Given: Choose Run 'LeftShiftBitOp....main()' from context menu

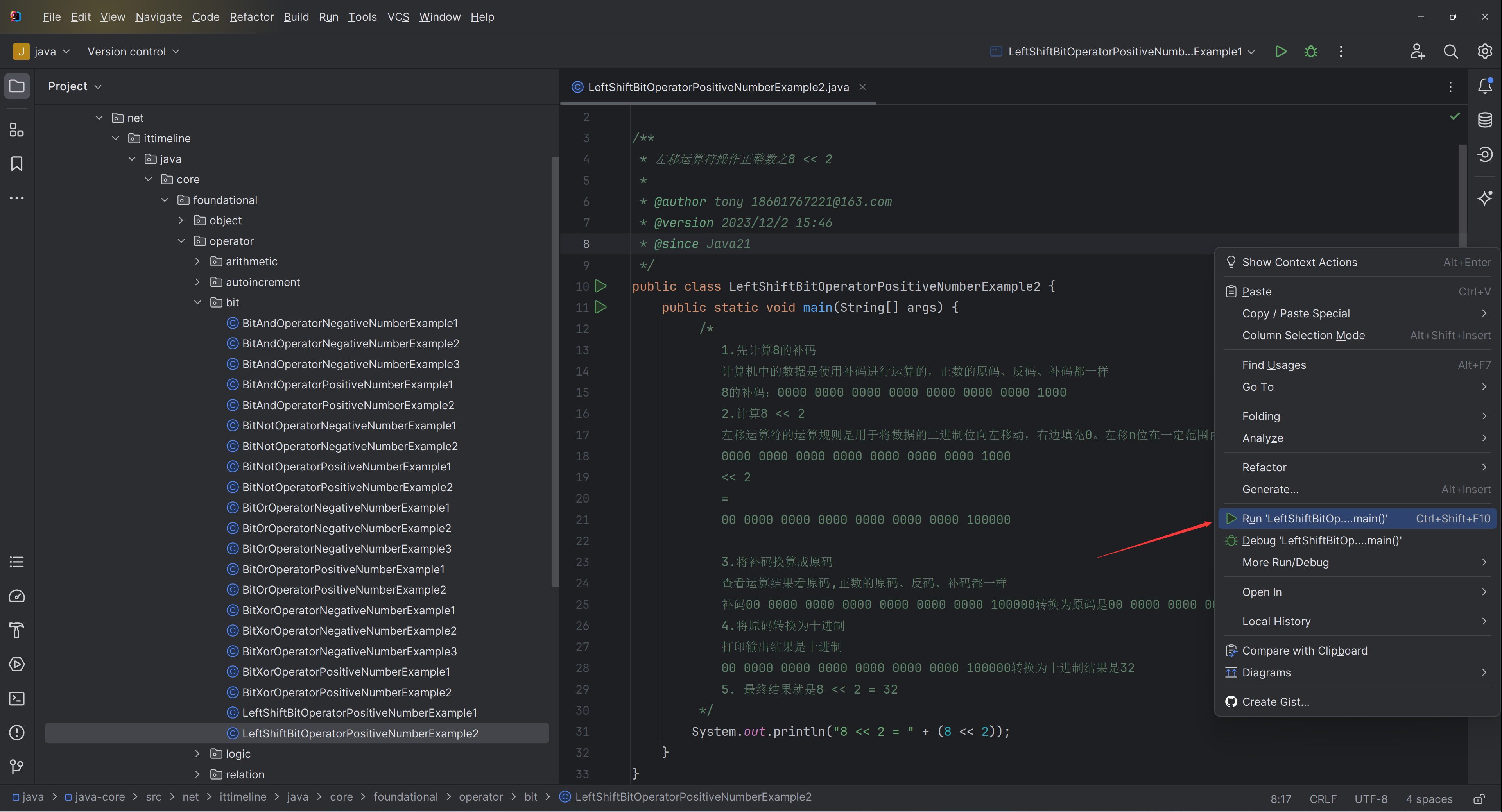Looking at the screenshot, I should [1357, 518].
